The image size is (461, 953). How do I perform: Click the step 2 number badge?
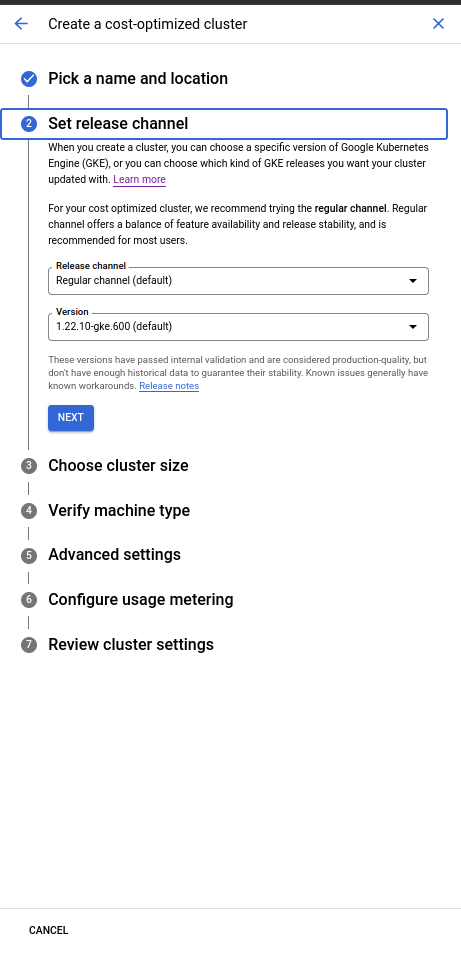tap(29, 124)
